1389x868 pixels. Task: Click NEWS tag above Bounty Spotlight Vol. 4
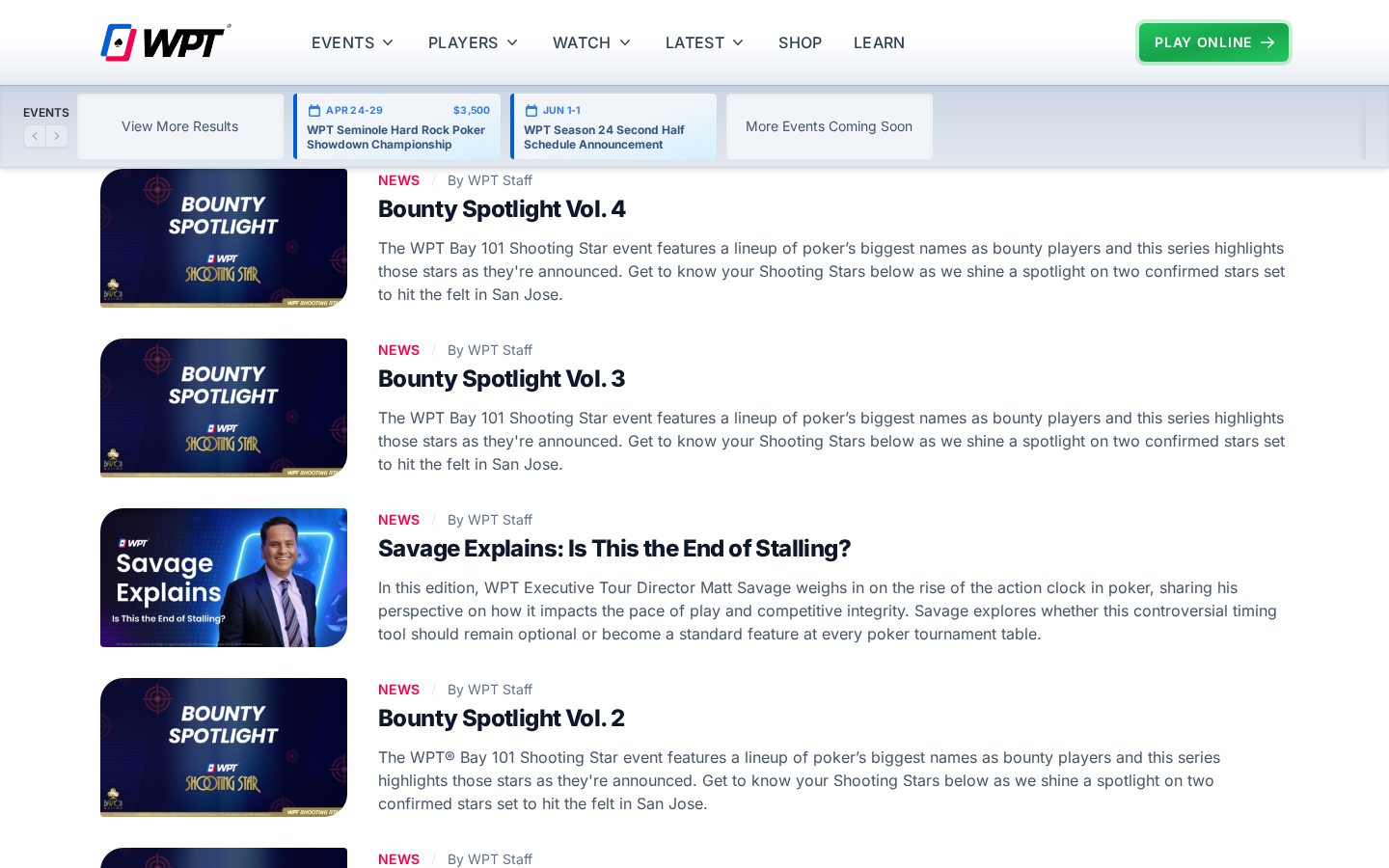398,180
